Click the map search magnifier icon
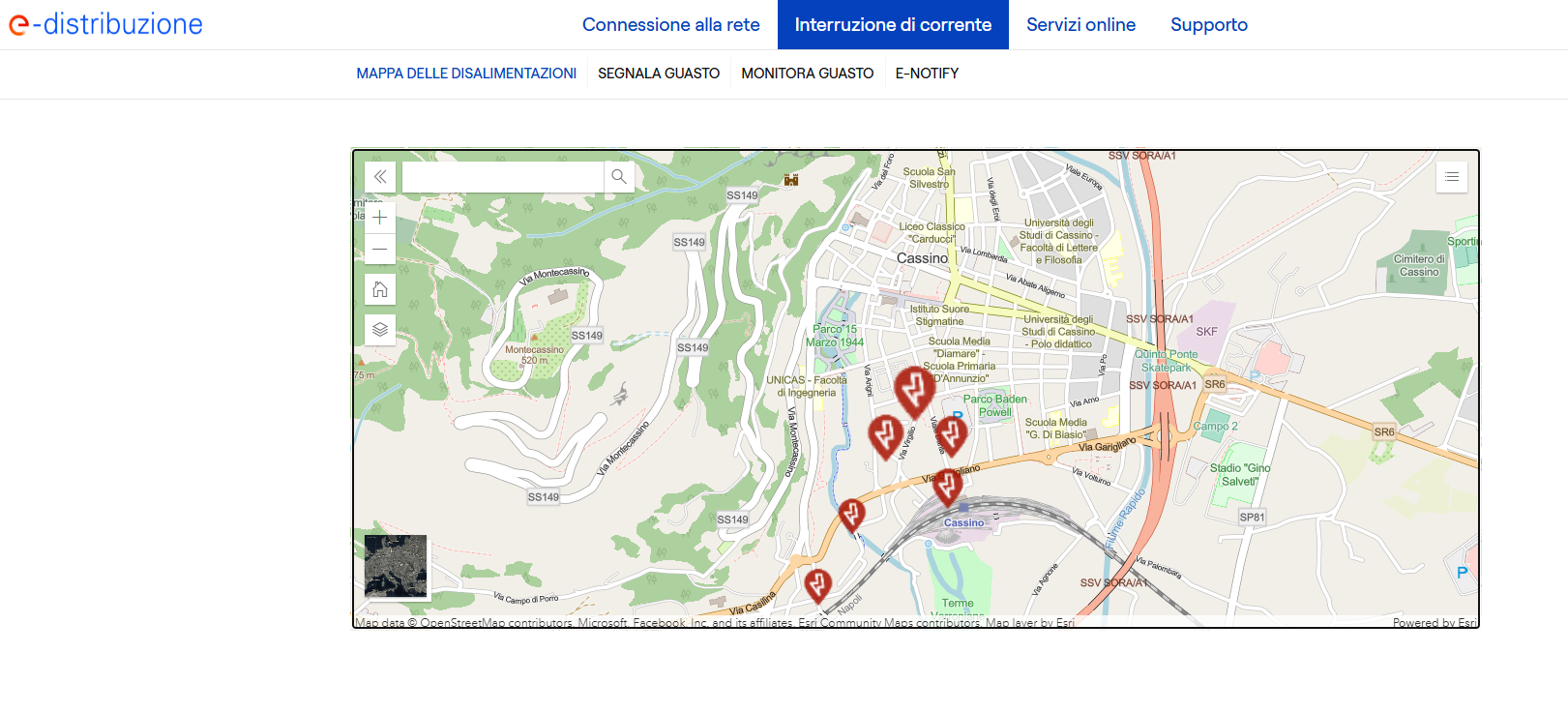Screen dimensions: 1568x713 pyautogui.click(x=619, y=177)
